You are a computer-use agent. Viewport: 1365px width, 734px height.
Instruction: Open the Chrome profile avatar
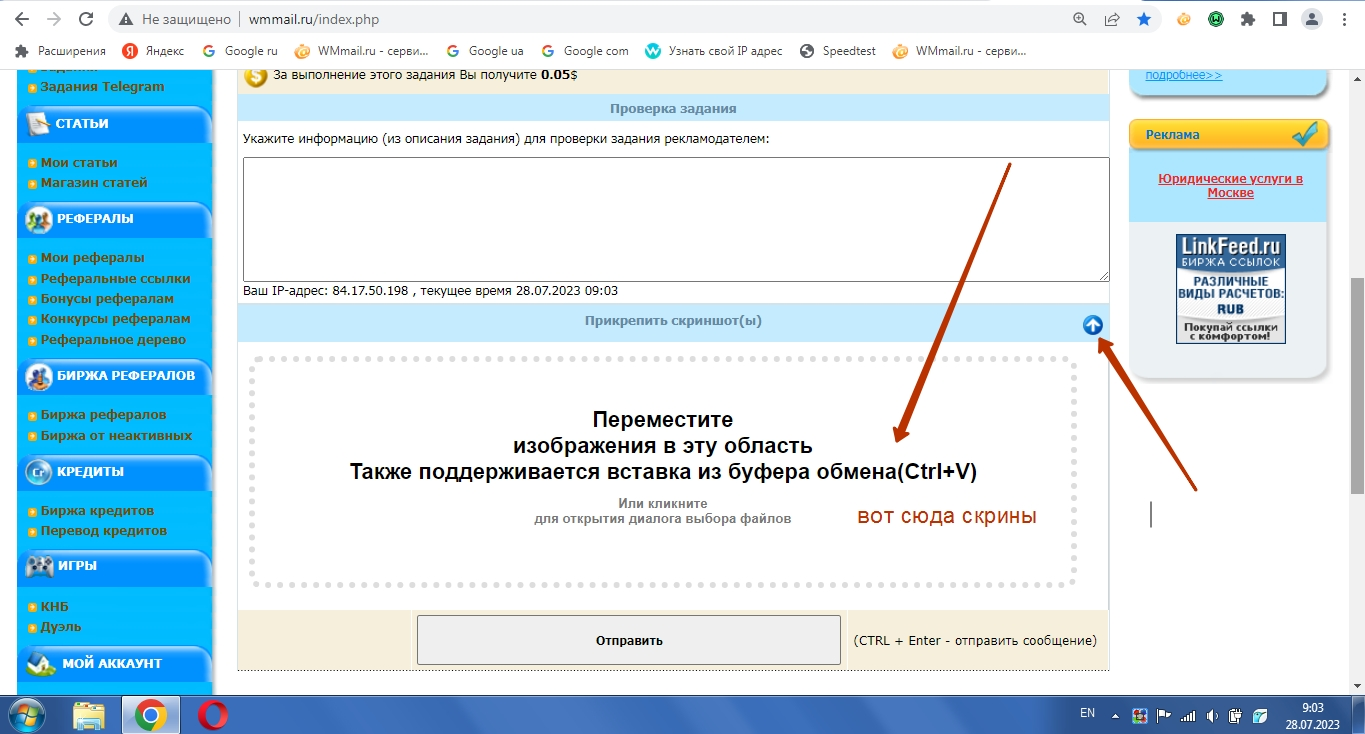tap(1311, 19)
